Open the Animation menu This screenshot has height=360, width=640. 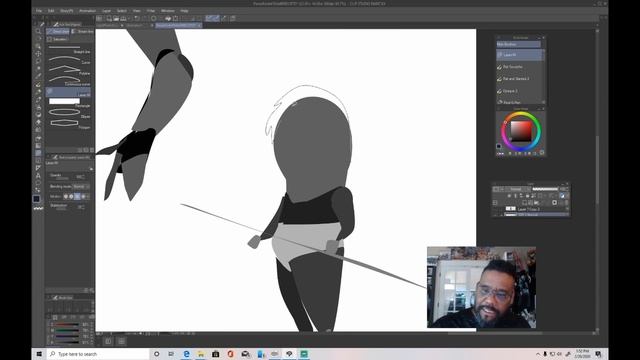coord(87,11)
